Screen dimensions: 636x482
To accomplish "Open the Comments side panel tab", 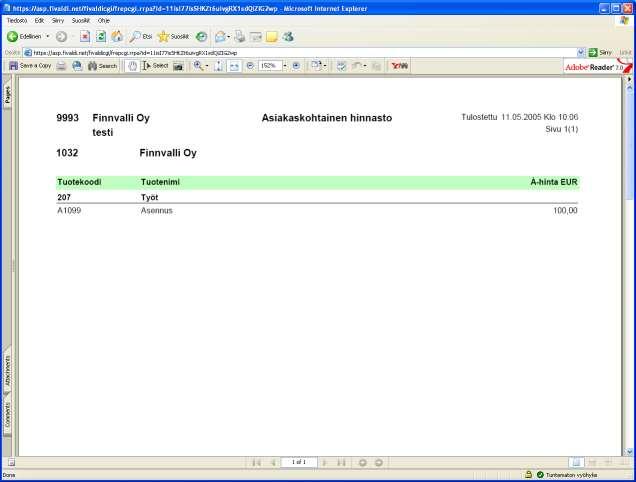I will click(x=8, y=415).
